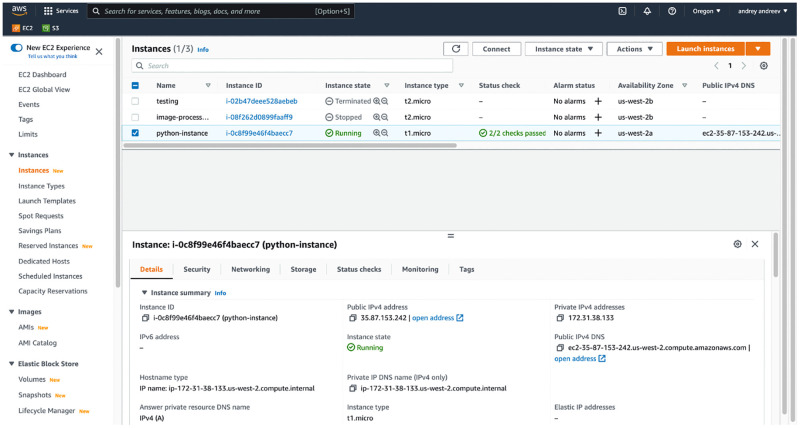Refresh the instances list
This screenshot has height=428, width=800.
[456, 49]
